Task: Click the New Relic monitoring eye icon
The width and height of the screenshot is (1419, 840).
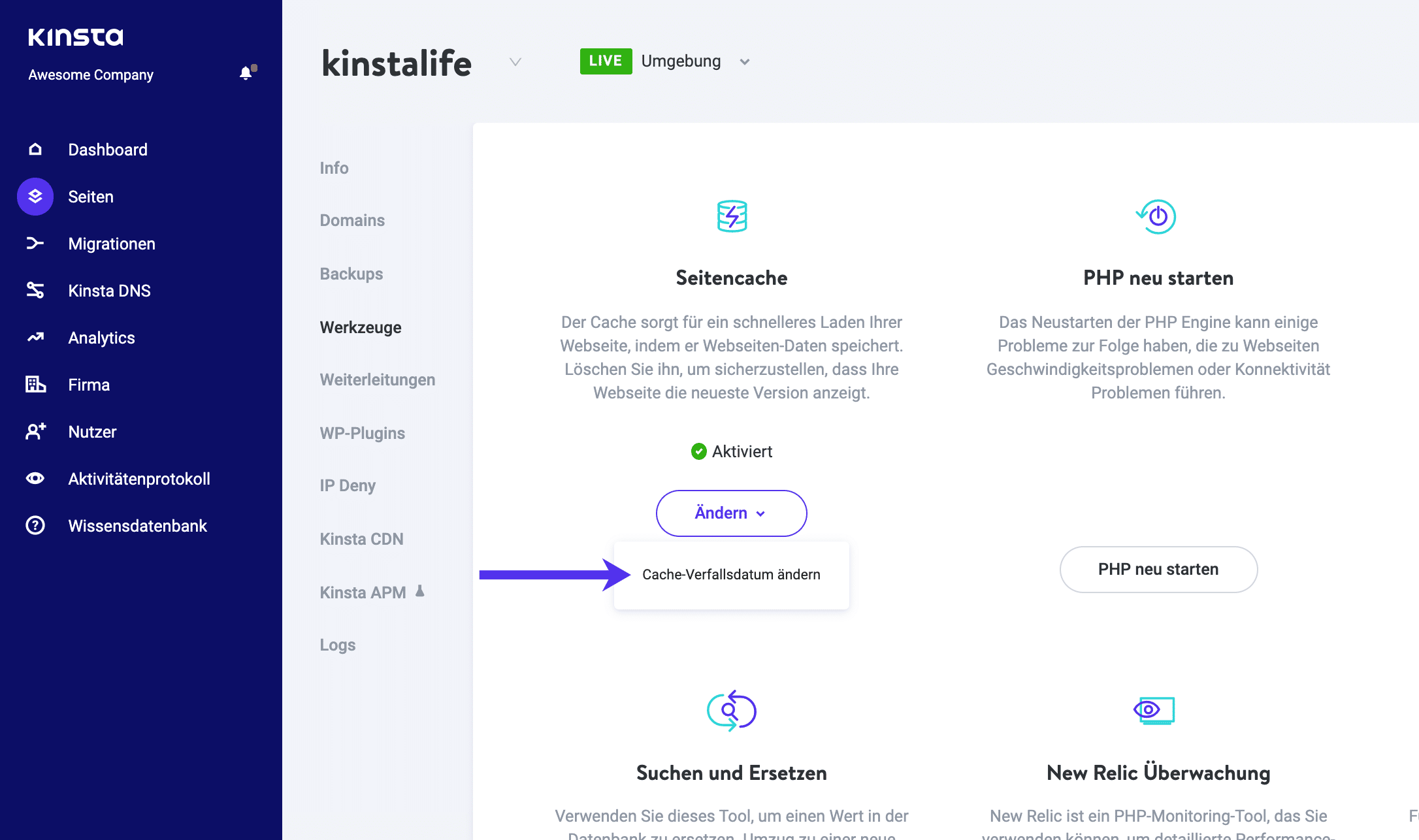Action: point(1154,710)
